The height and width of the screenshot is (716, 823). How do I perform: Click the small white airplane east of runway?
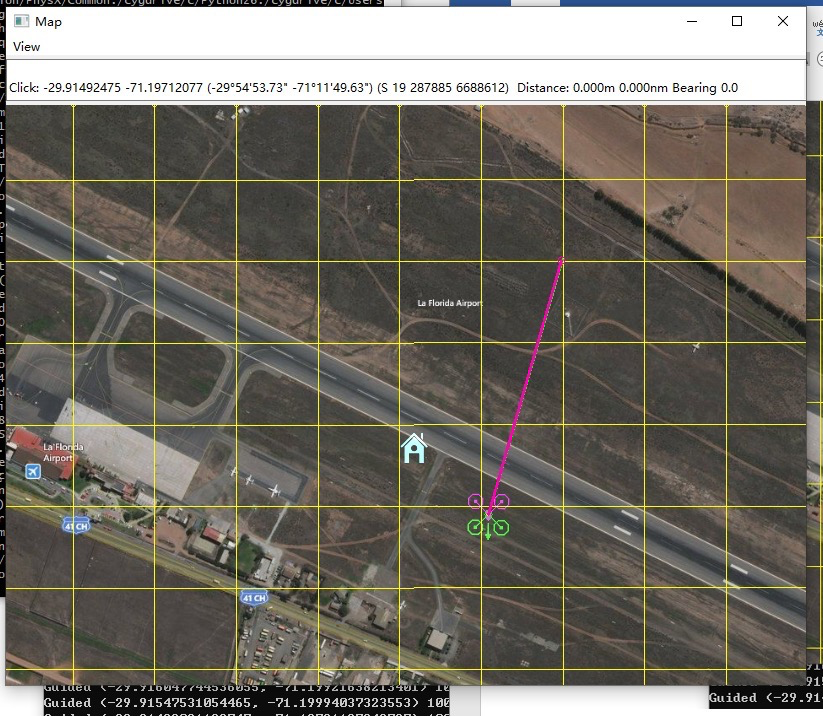pyautogui.click(x=695, y=347)
